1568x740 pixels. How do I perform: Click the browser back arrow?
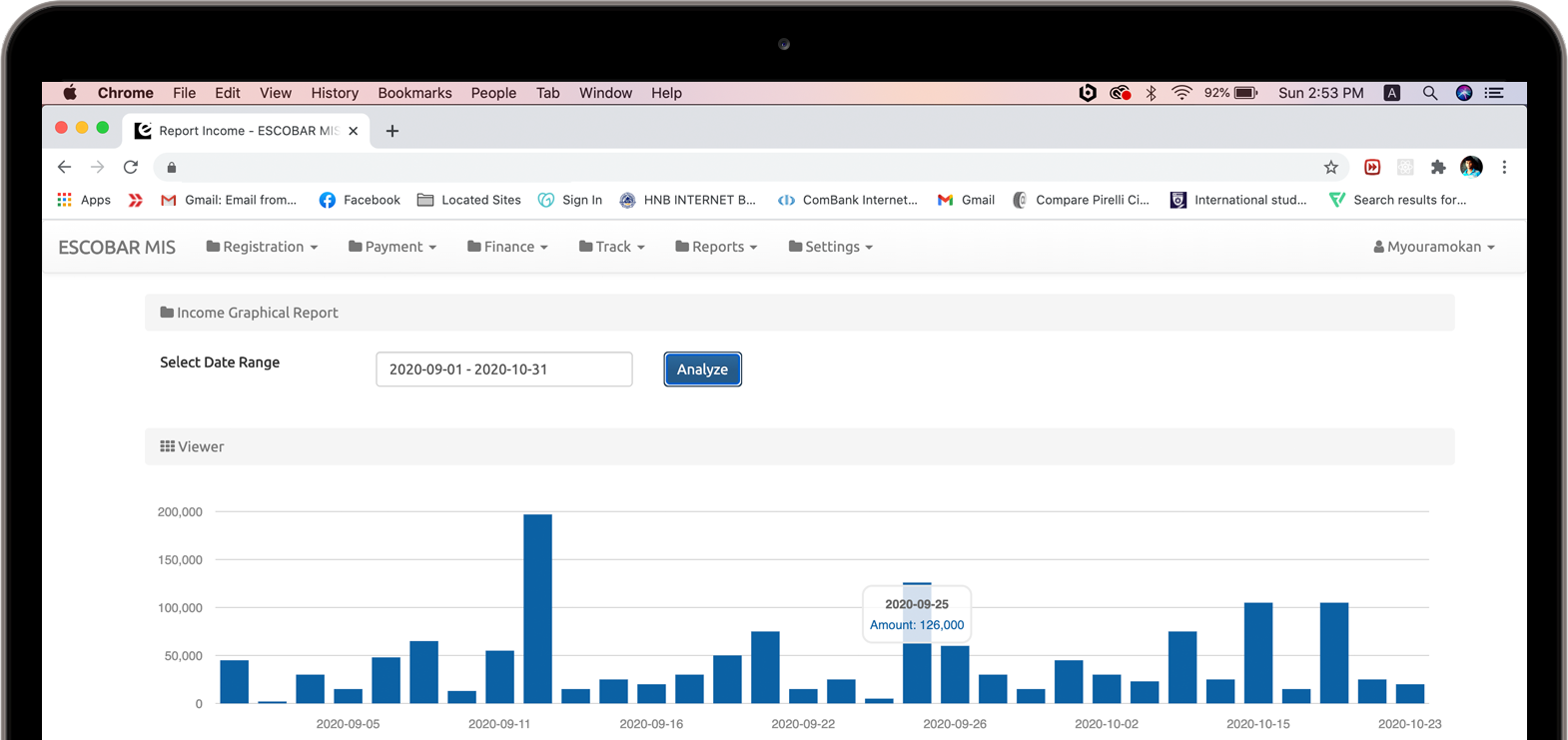65,168
